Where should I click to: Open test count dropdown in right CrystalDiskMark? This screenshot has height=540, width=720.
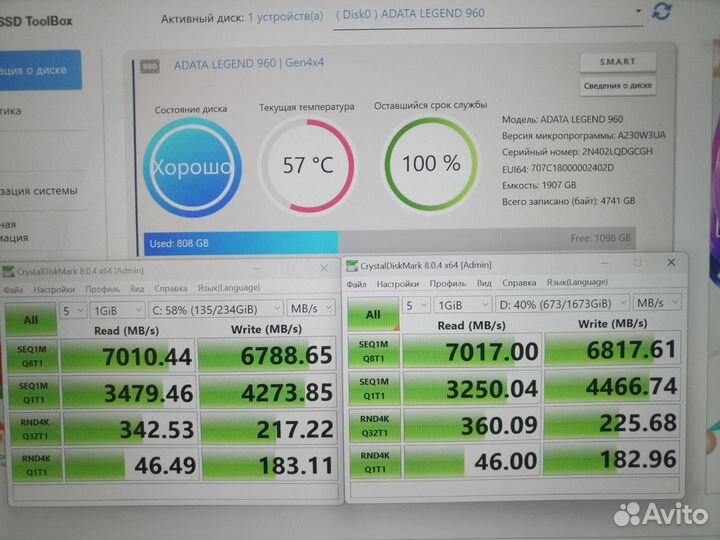coord(416,305)
